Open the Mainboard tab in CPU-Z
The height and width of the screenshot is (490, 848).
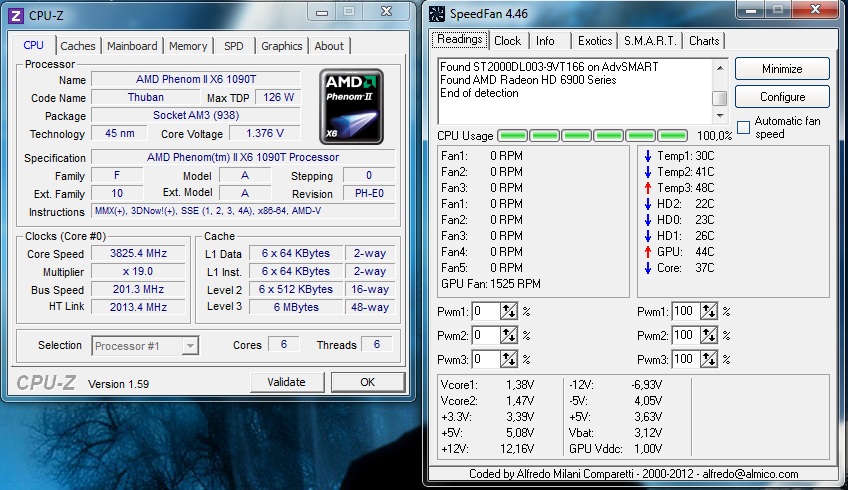132,46
